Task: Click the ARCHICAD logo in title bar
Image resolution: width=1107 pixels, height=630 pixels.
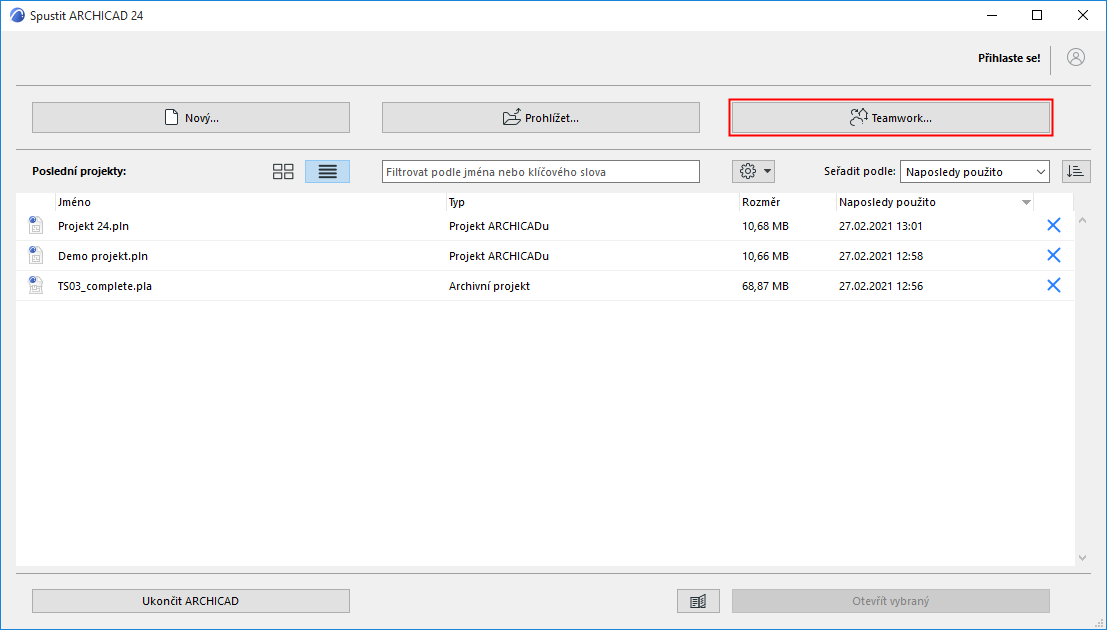Action: point(17,15)
